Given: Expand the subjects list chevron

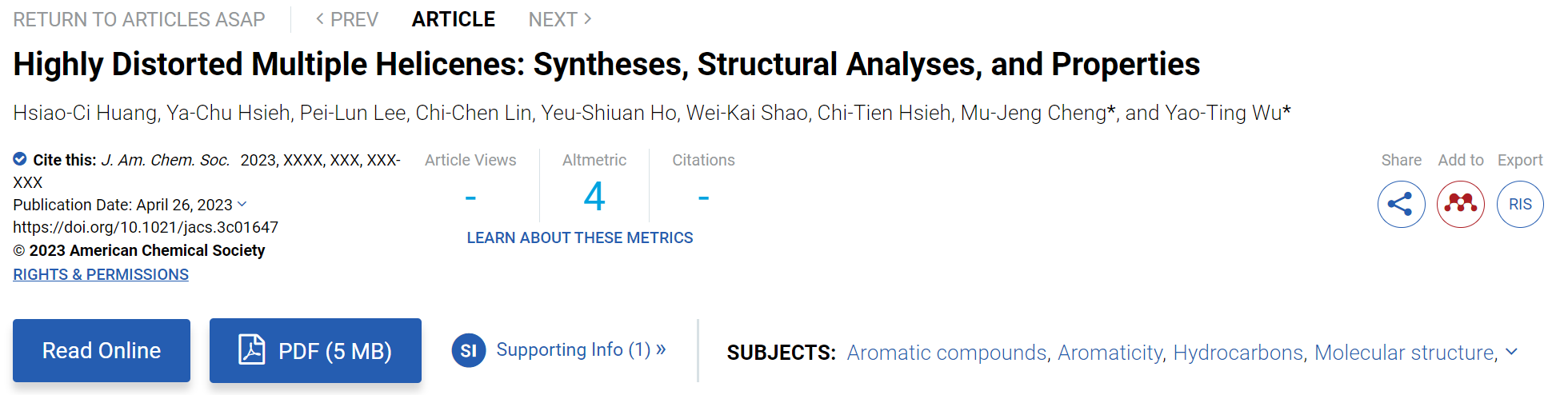Looking at the screenshot, I should [x=1511, y=352].
